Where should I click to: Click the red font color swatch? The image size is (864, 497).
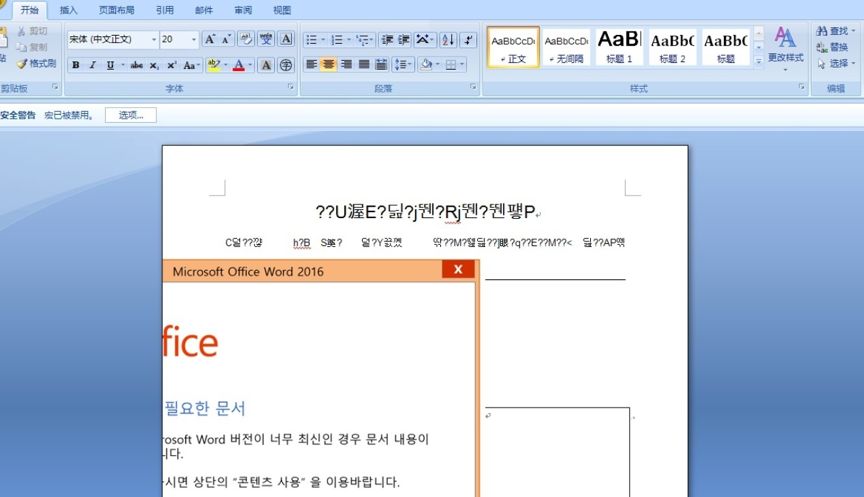238,65
